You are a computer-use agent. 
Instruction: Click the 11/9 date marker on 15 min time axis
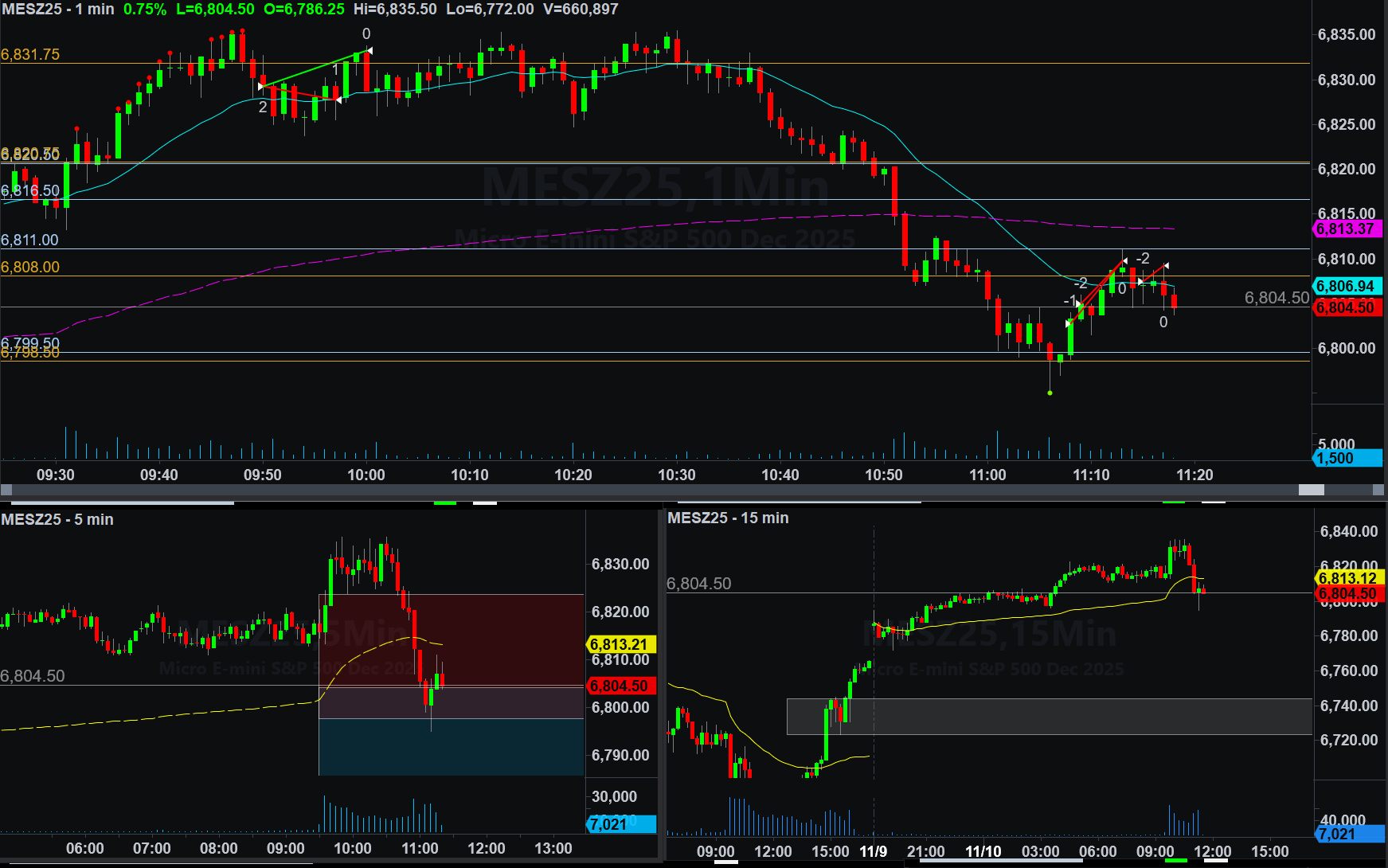point(873,851)
